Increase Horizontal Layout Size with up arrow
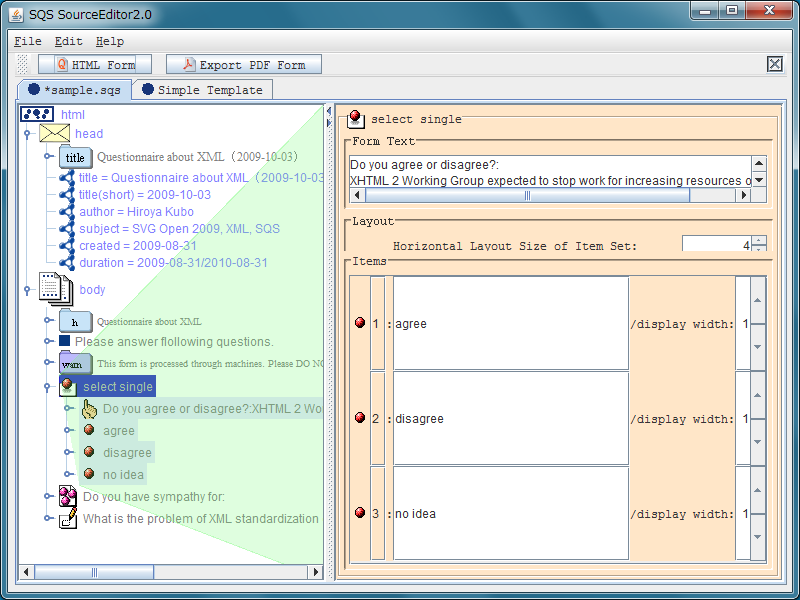800x600 pixels. click(759, 240)
